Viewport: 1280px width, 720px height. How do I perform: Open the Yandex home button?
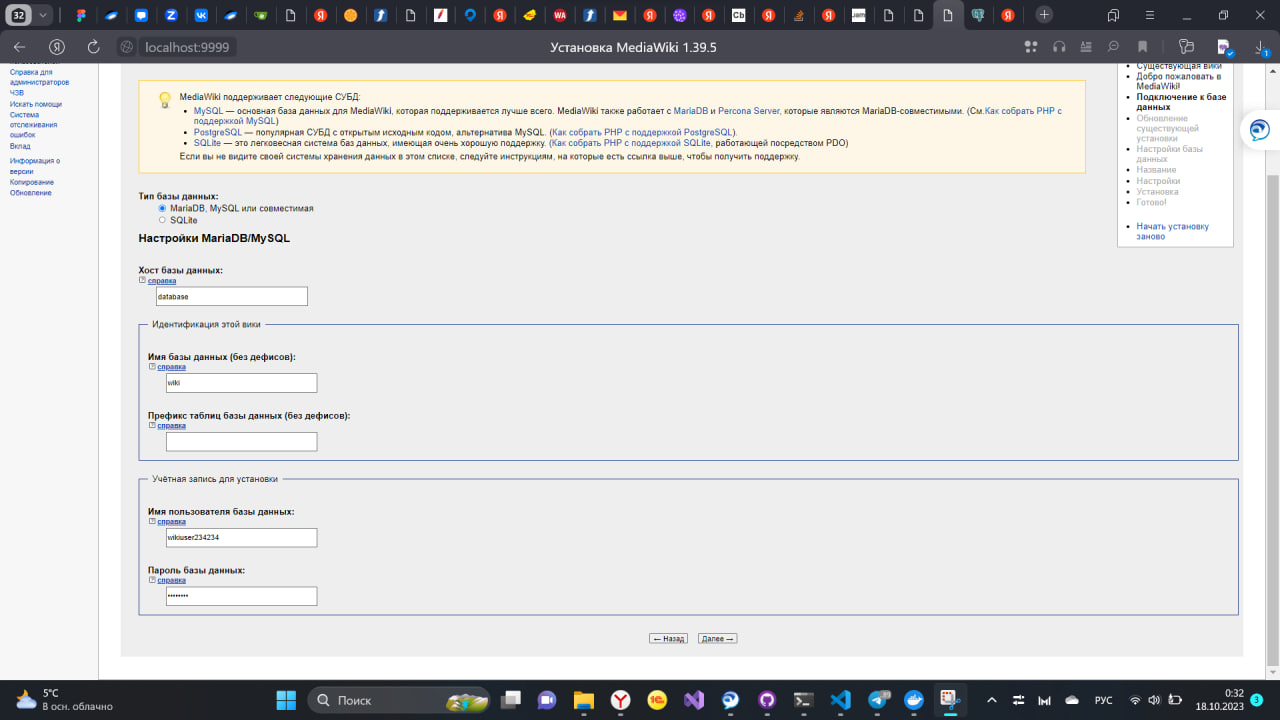(57, 47)
